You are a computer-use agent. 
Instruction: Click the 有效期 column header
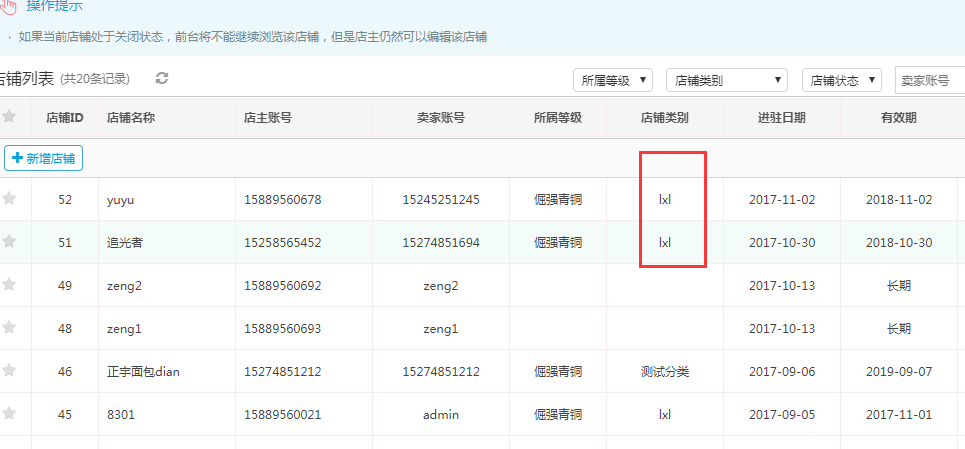tap(898, 118)
